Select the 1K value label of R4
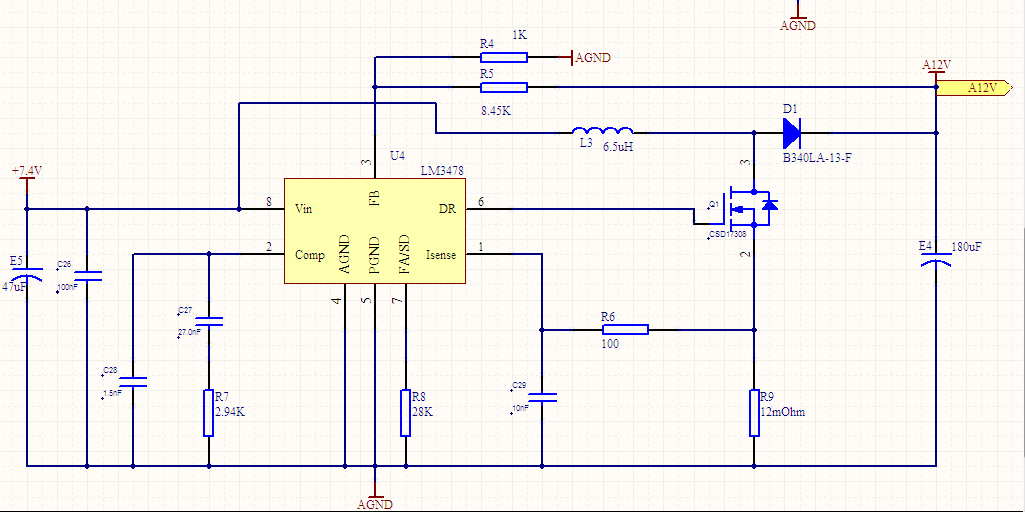This screenshot has height=512, width=1025. point(520,35)
